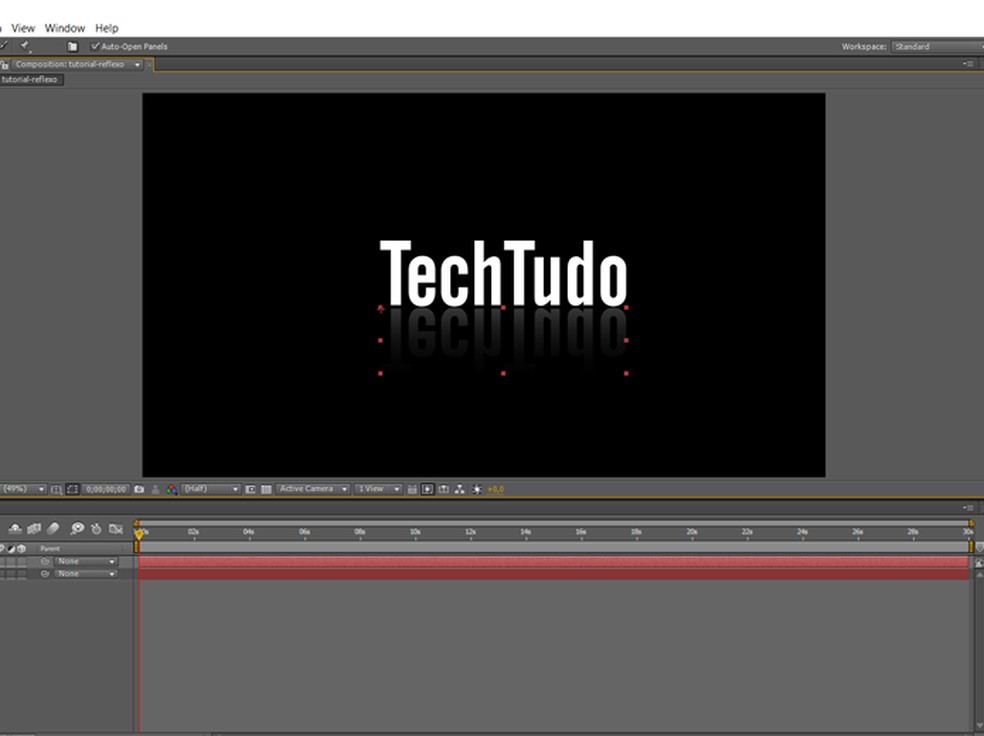Open the show channel RGB color icon
The image size is (984, 736).
point(171,489)
